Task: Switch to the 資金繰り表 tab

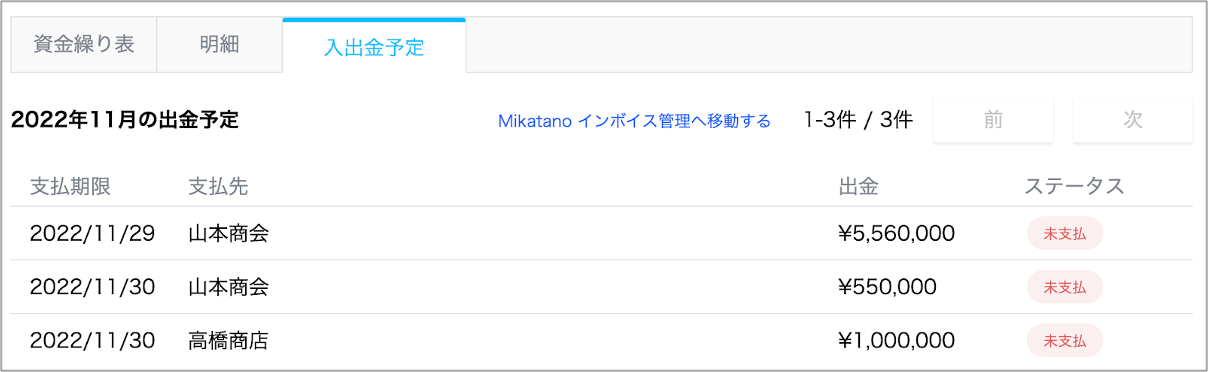Action: (x=84, y=45)
